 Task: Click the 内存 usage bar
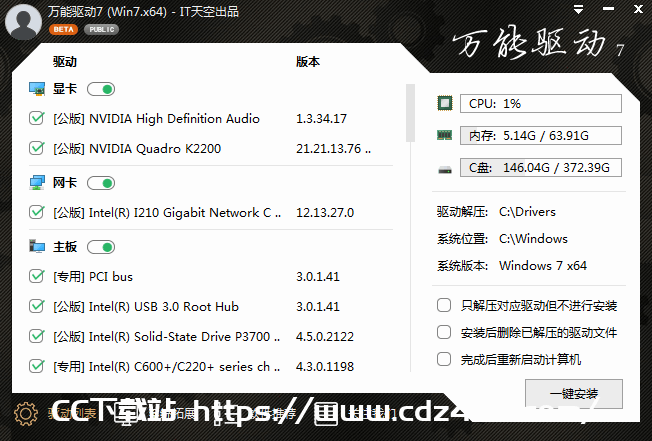coord(541,136)
